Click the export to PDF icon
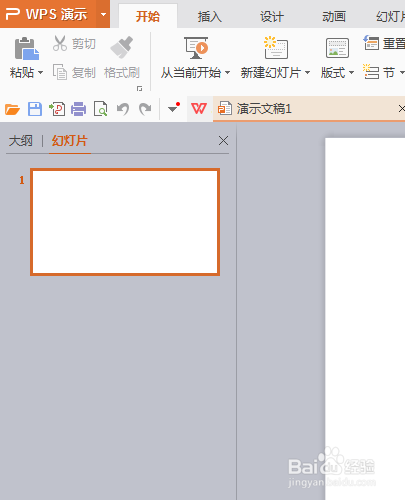 point(57,109)
